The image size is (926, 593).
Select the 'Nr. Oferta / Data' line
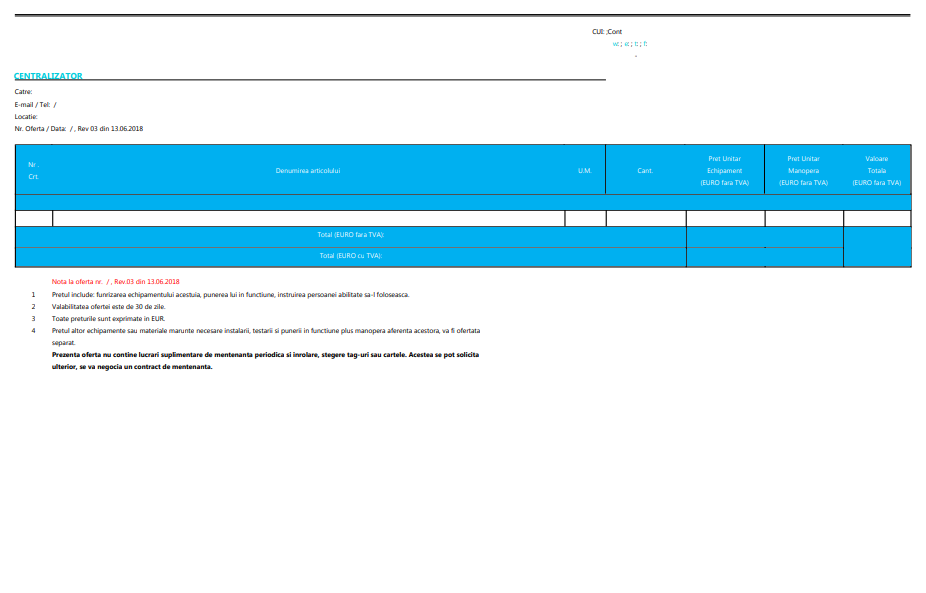click(78, 128)
